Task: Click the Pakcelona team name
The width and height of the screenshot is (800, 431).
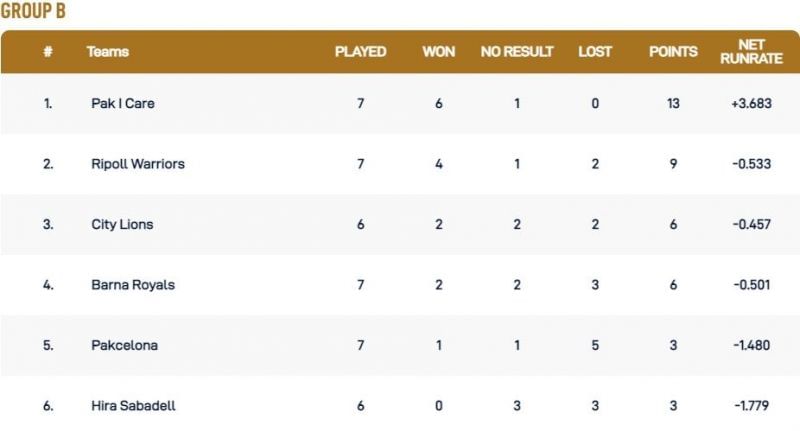Action: pos(123,345)
